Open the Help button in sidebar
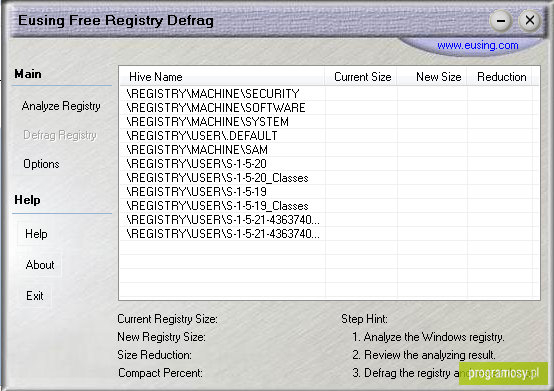554x391 pixels. coord(36,234)
